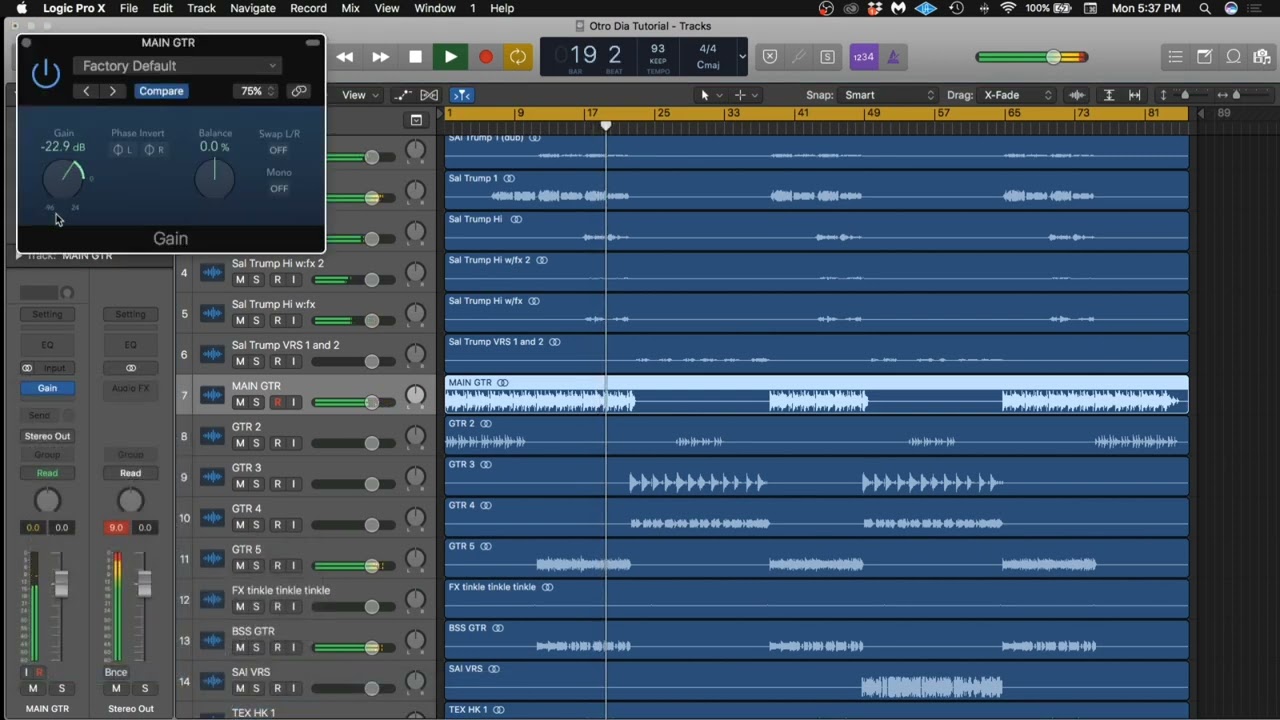Open the Mix menu
This screenshot has width=1280, height=720.
coord(350,8)
